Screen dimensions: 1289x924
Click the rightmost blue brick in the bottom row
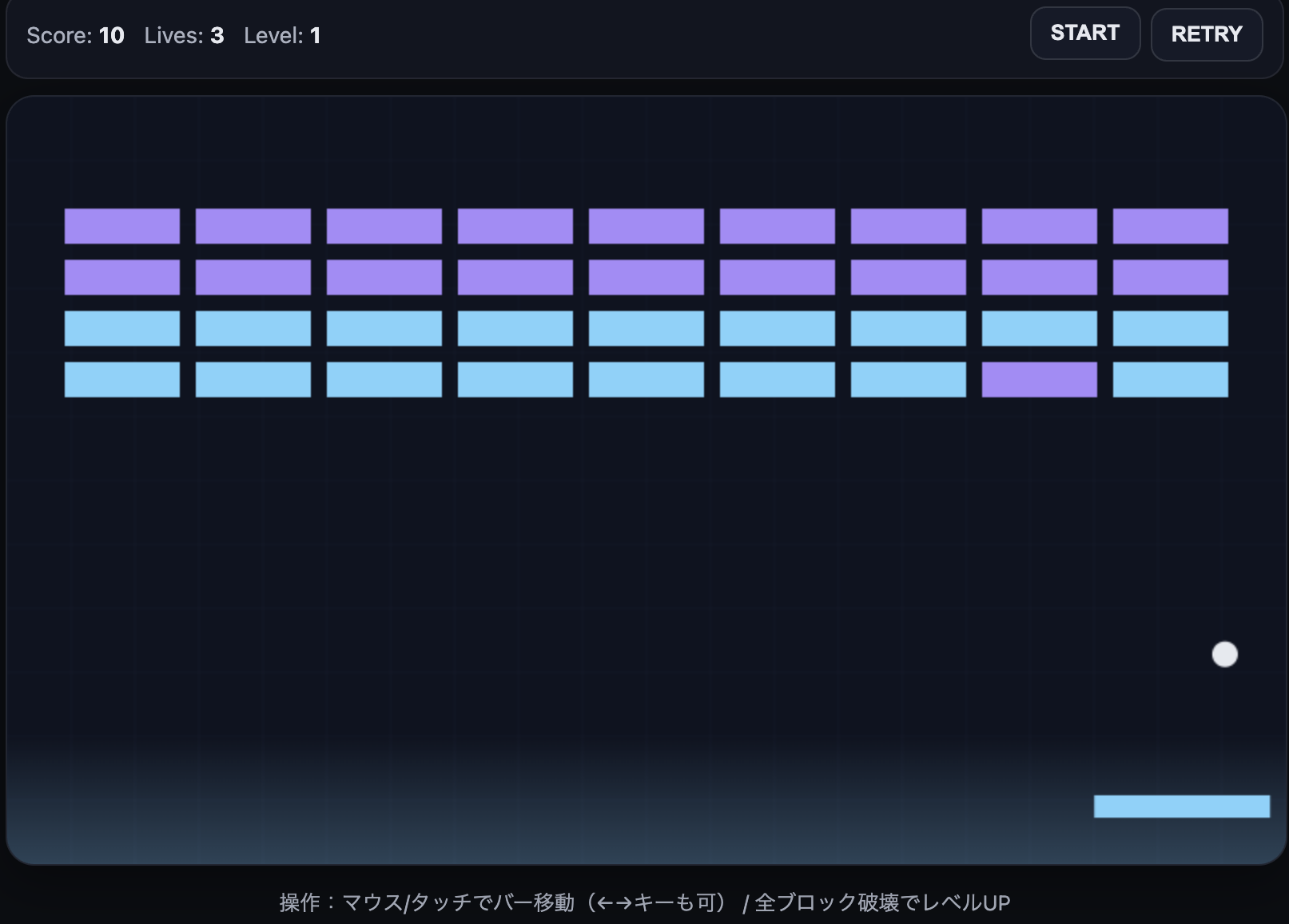pos(1169,379)
